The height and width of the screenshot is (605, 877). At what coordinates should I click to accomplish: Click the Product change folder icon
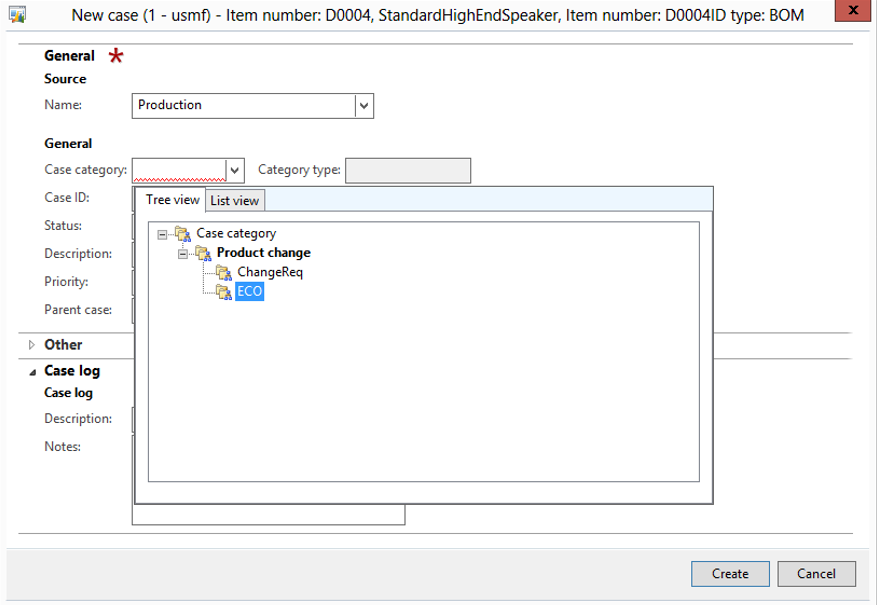click(203, 253)
